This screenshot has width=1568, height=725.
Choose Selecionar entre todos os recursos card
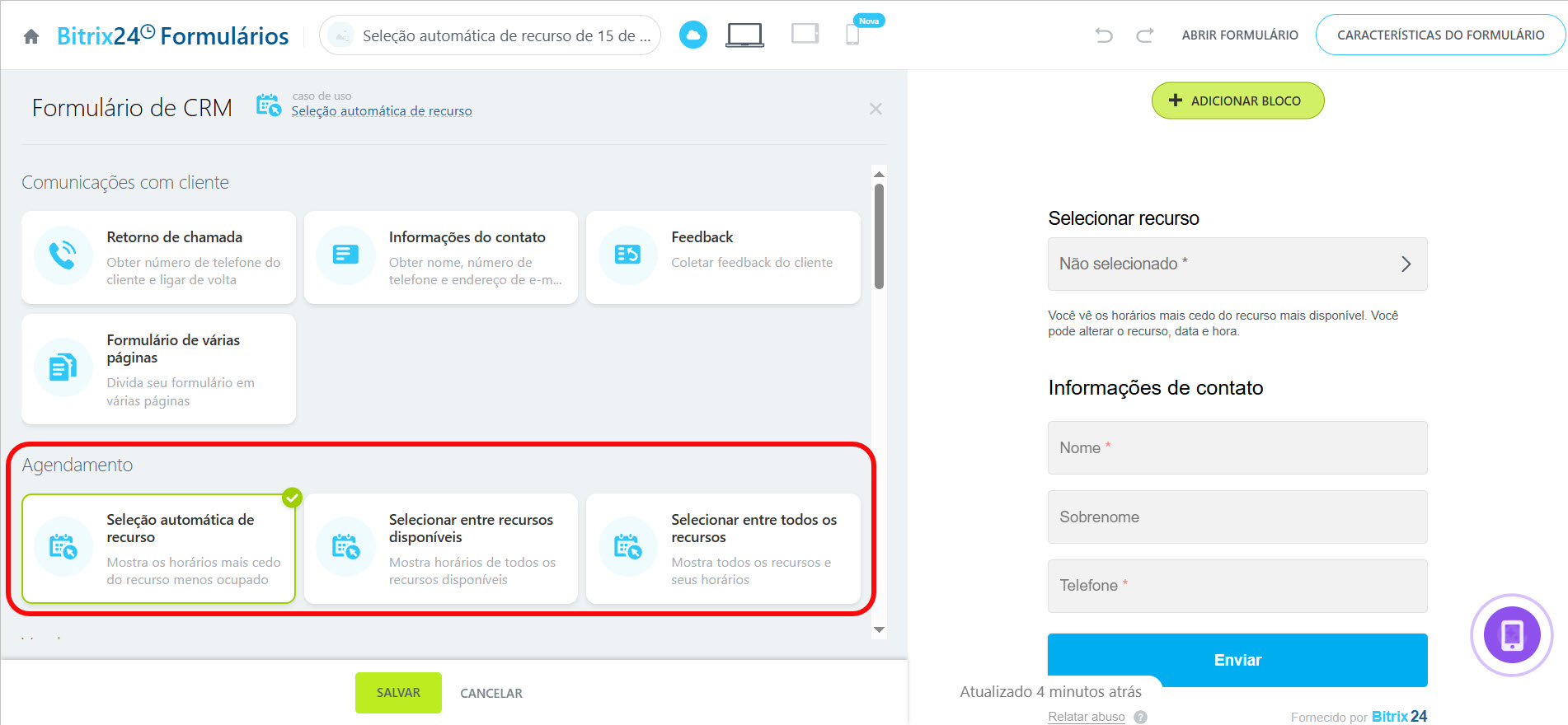(723, 549)
